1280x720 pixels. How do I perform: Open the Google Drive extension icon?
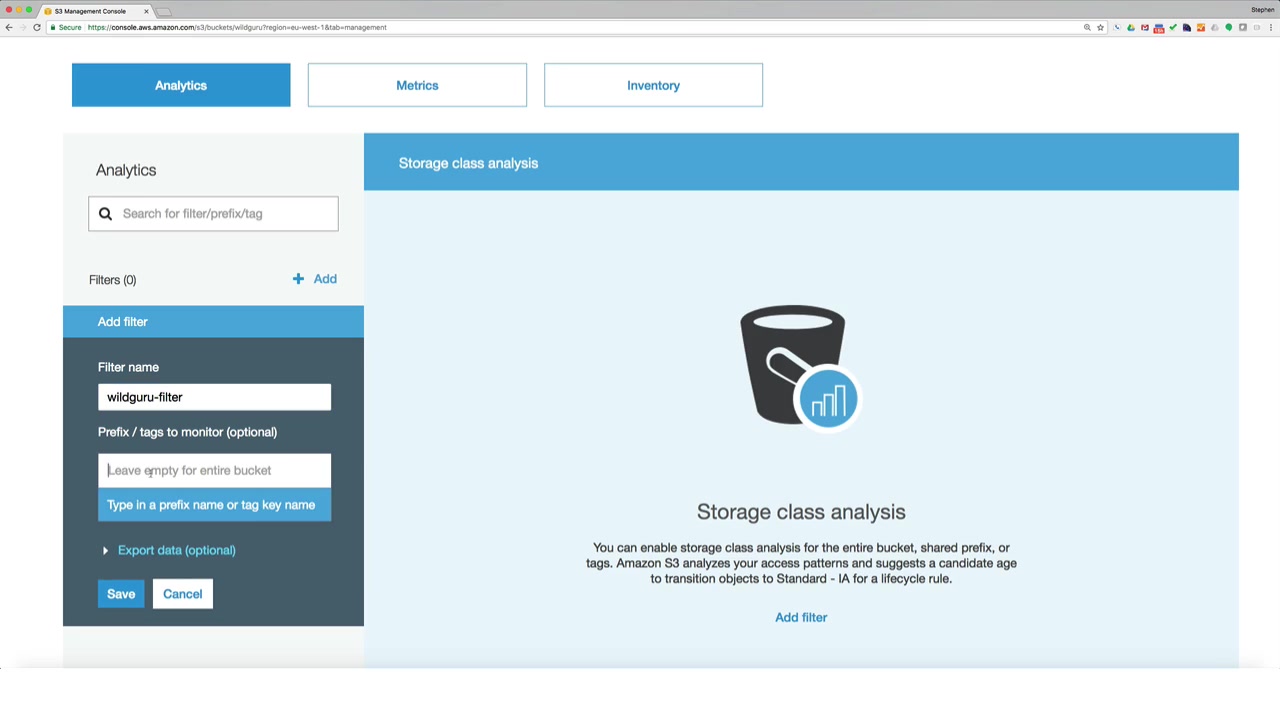[1131, 27]
